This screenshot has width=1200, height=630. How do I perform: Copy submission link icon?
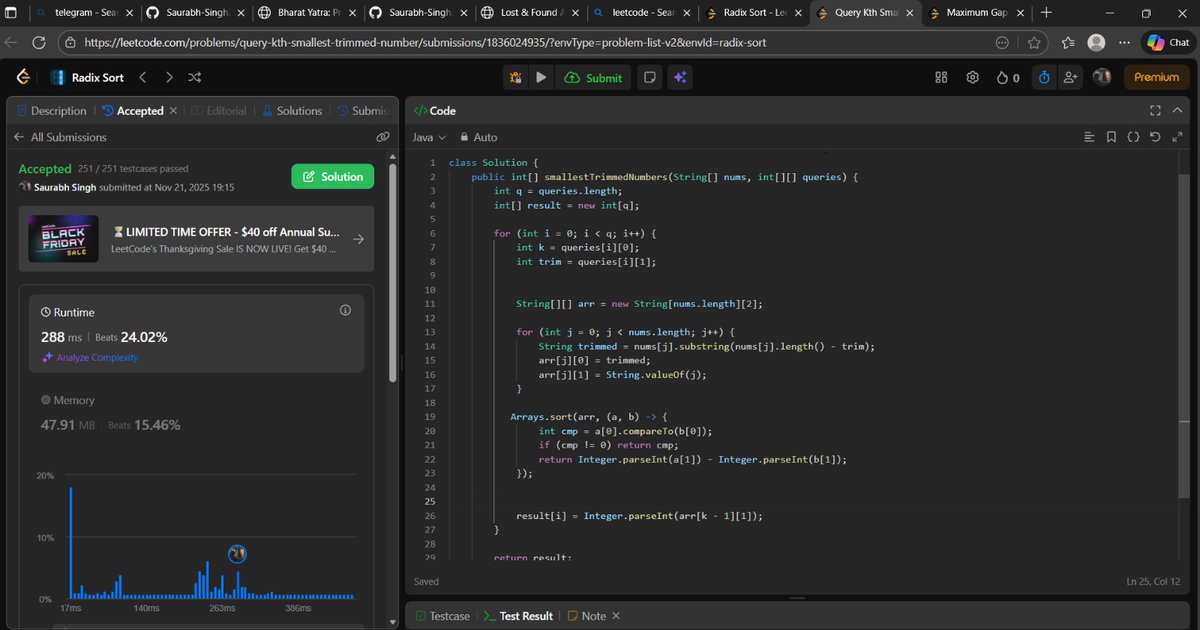pyautogui.click(x=382, y=137)
